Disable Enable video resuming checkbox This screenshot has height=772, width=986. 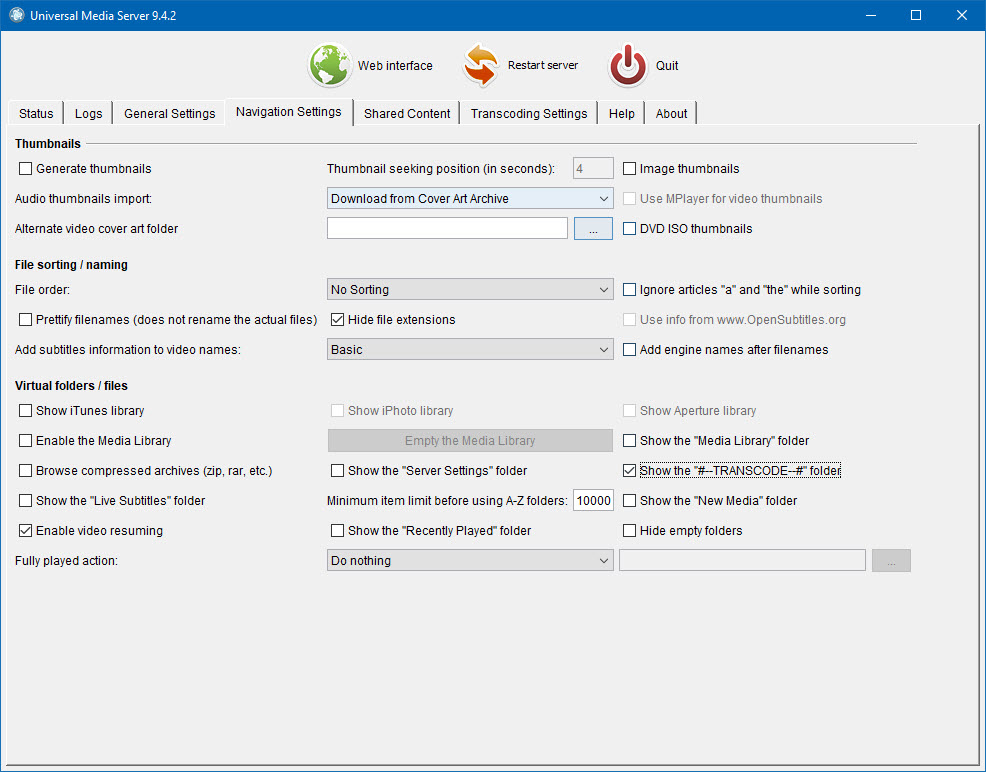tap(25, 531)
